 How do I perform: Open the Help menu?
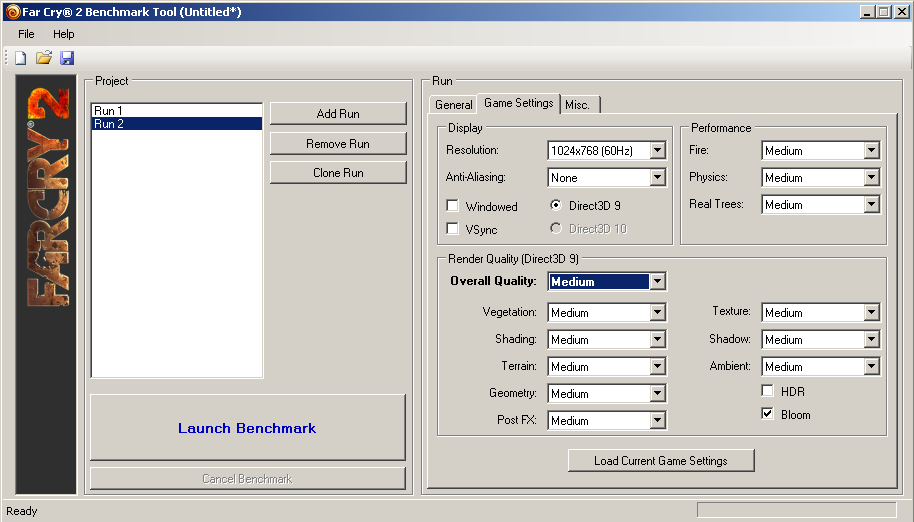pos(64,34)
